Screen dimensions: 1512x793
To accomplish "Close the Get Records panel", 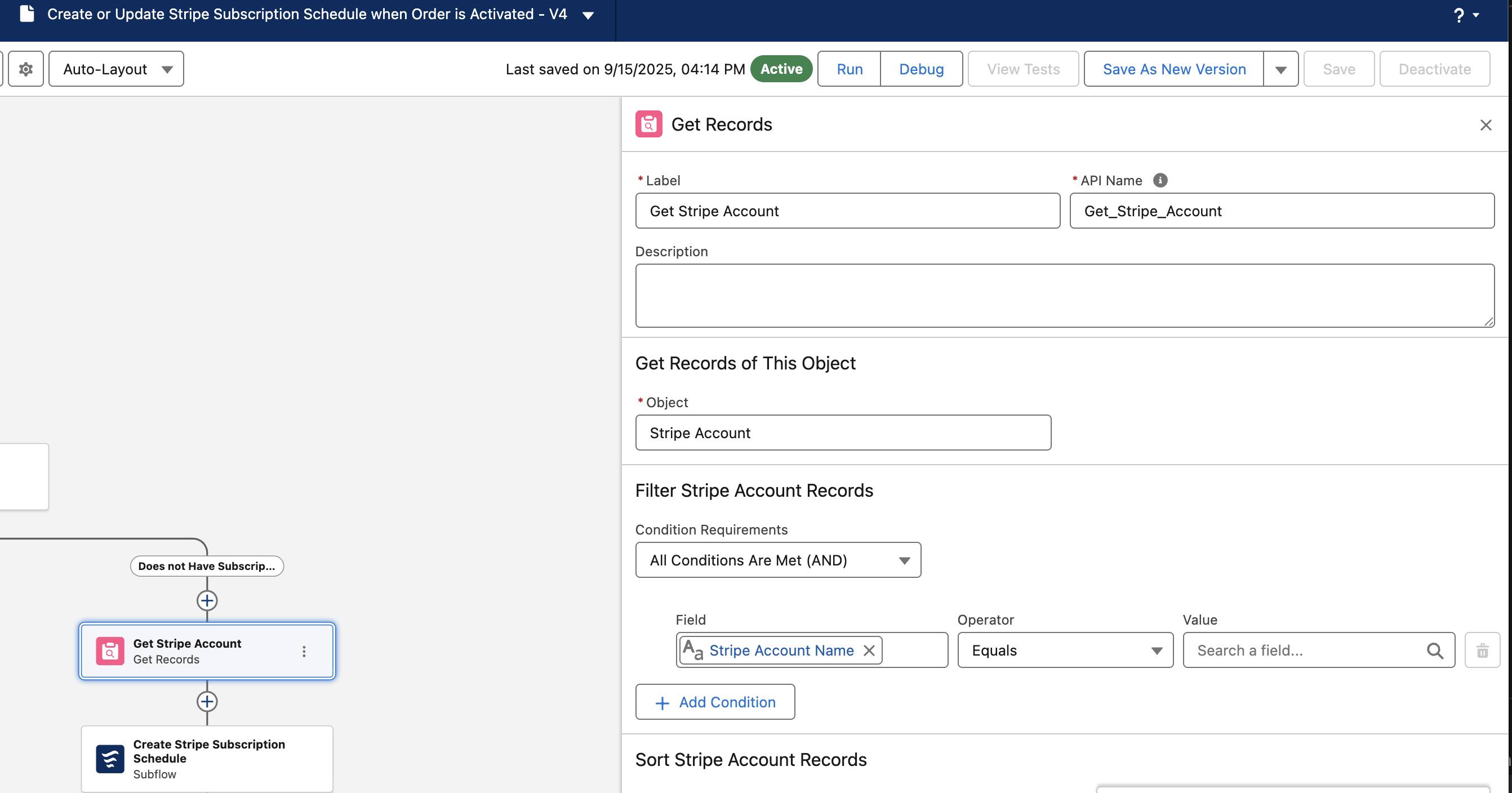I will pyautogui.click(x=1485, y=125).
